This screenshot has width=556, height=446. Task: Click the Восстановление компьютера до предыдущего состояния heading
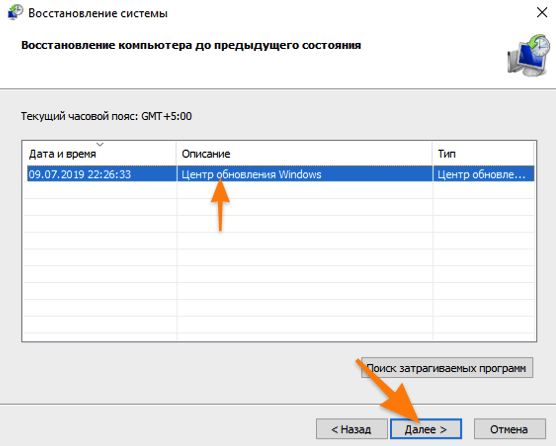(191, 45)
